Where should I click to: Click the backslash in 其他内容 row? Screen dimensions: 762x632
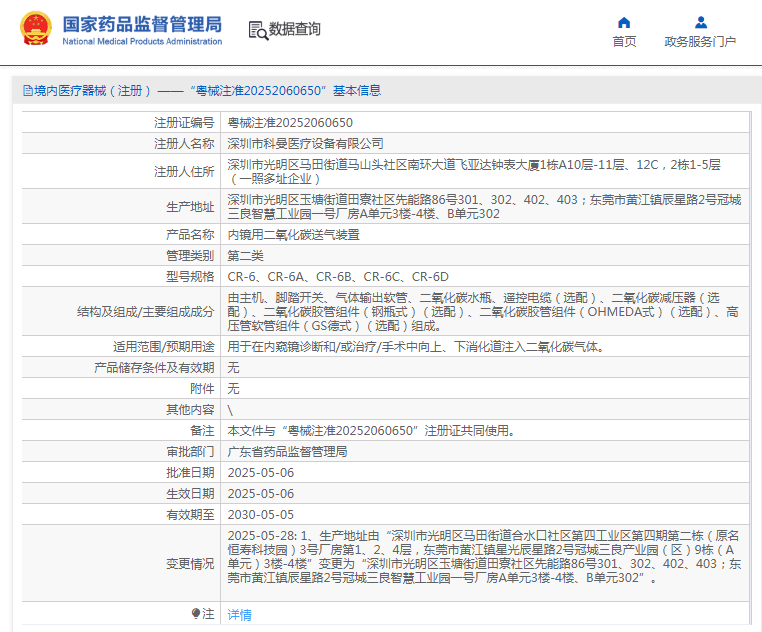tap(230, 410)
